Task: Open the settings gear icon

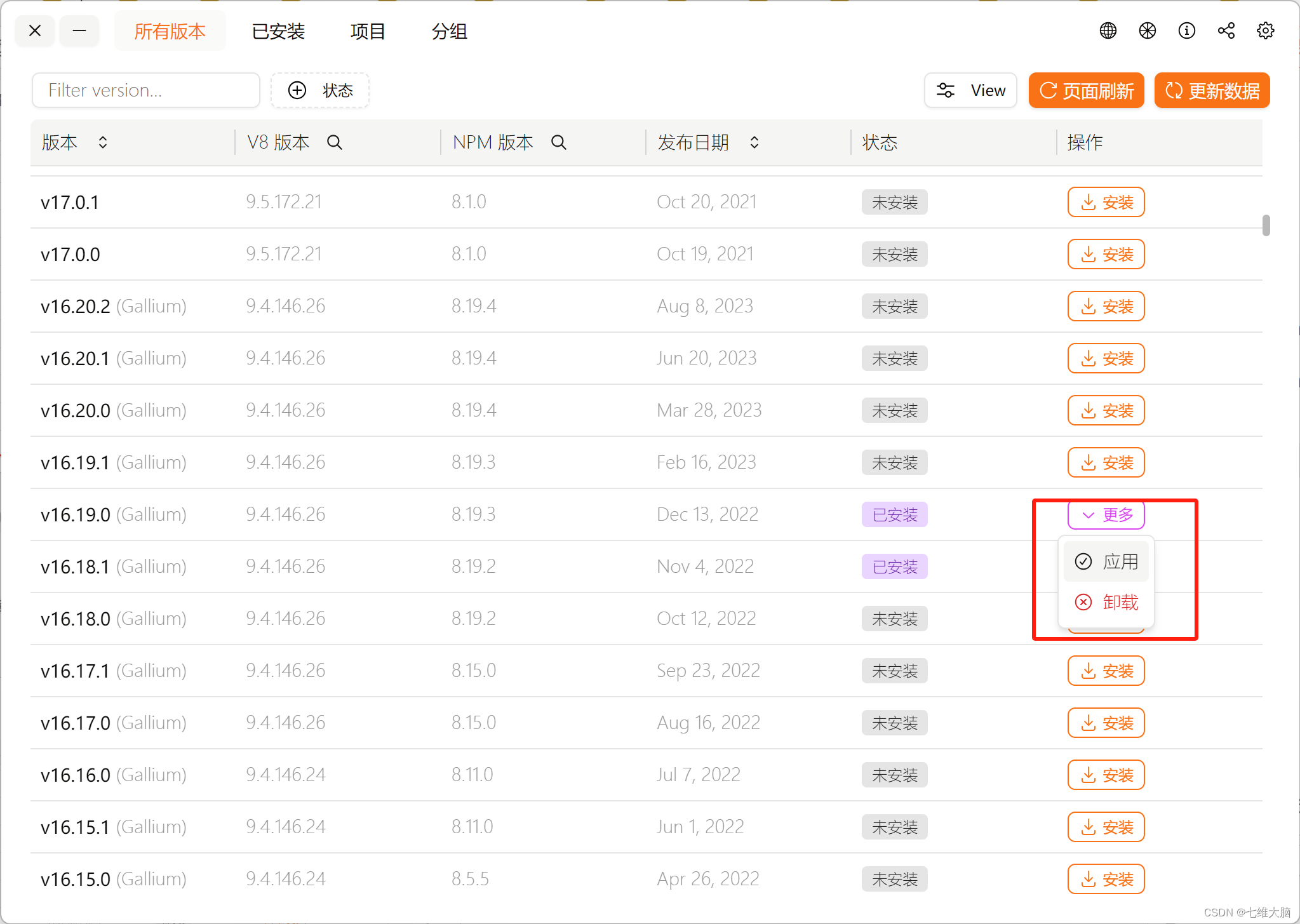Action: coord(1265,30)
